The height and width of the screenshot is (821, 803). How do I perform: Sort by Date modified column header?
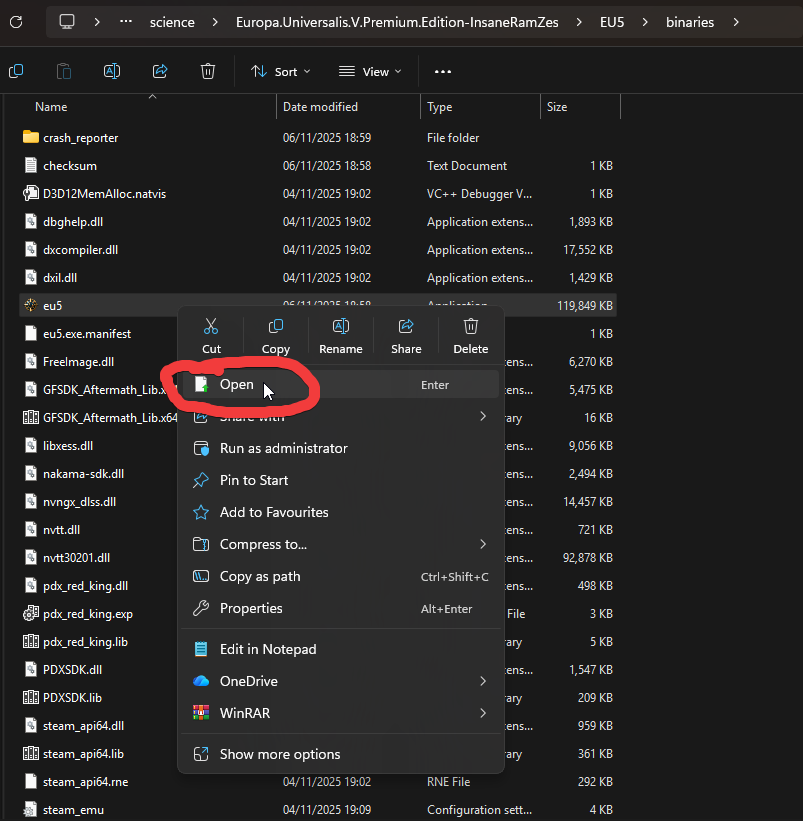(x=320, y=107)
